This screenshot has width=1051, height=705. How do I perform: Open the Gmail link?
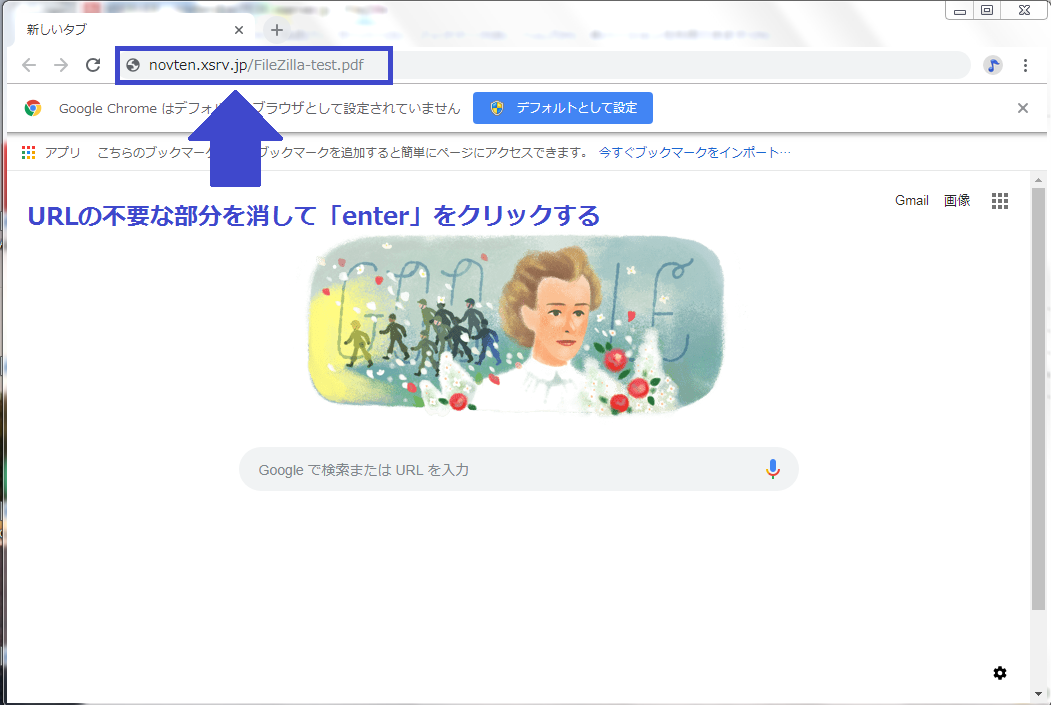click(911, 201)
